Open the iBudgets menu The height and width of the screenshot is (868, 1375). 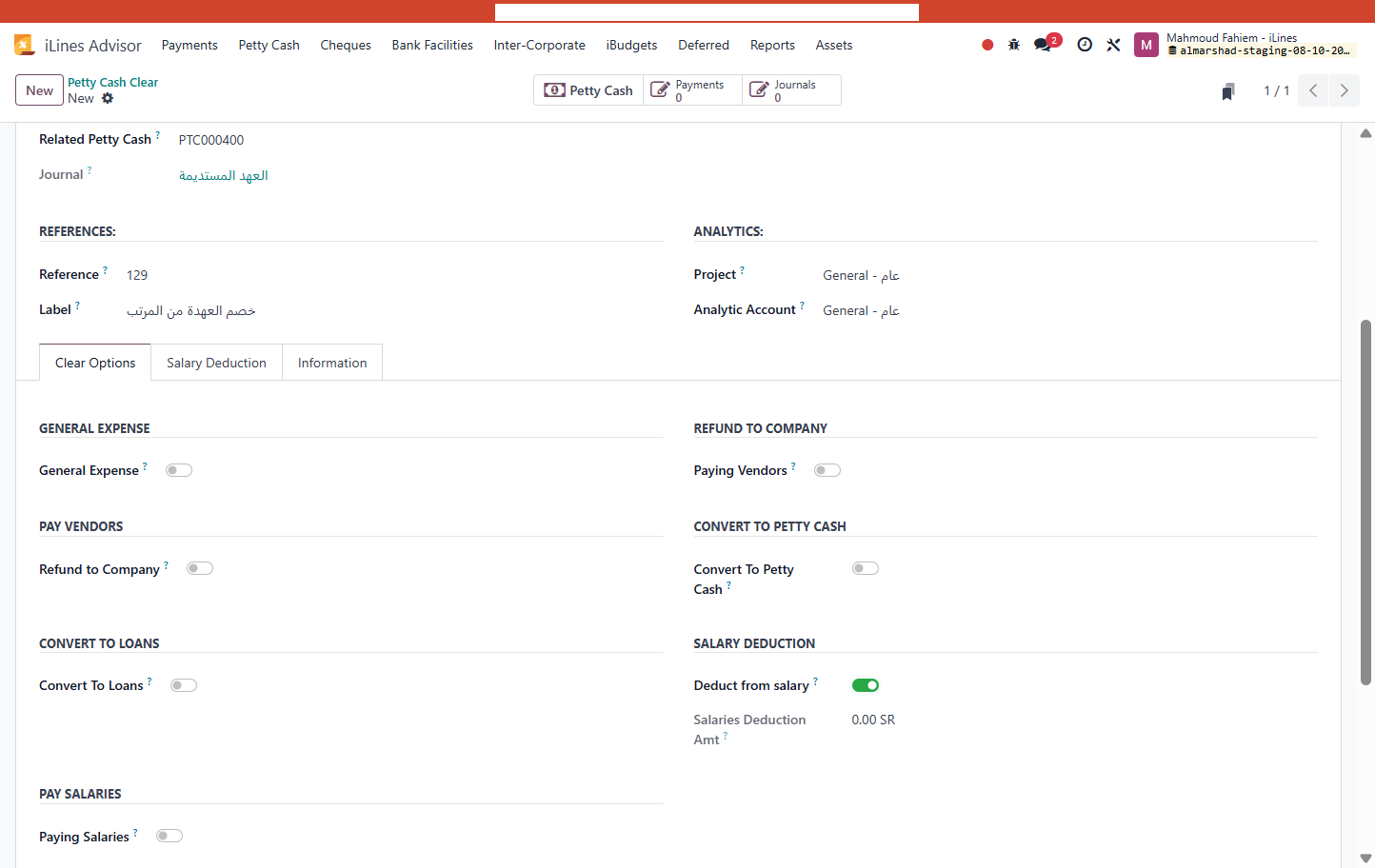coord(632,45)
